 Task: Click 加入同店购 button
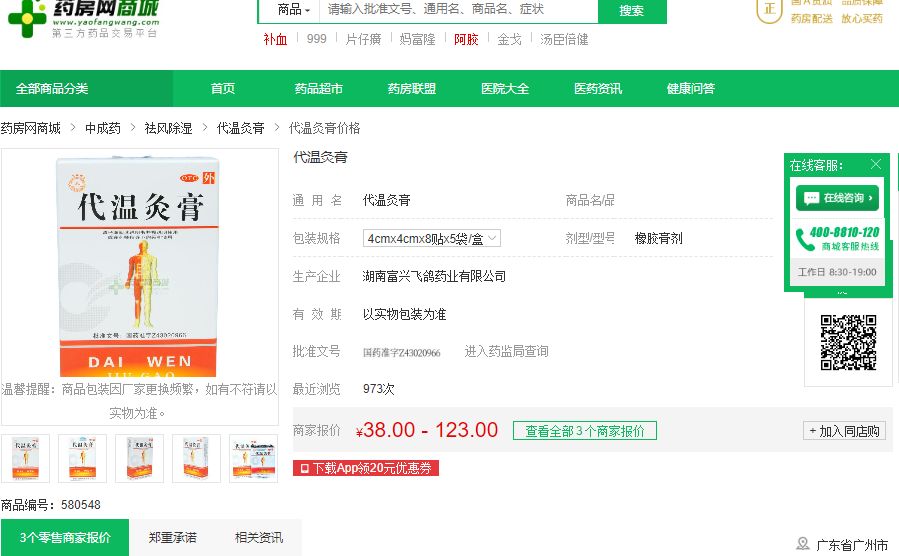pyautogui.click(x=844, y=431)
